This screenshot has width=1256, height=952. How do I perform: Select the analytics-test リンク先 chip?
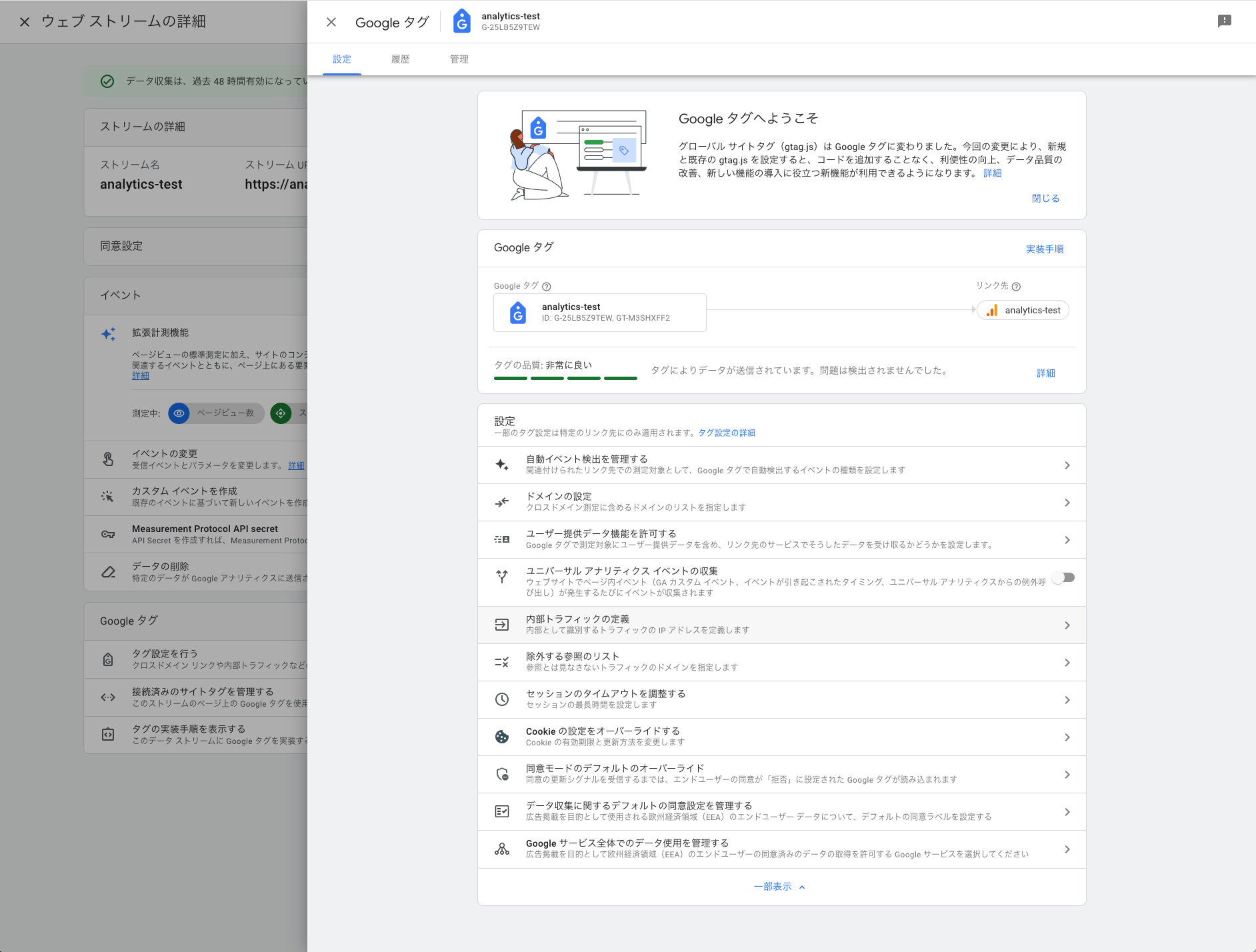pyautogui.click(x=1023, y=310)
